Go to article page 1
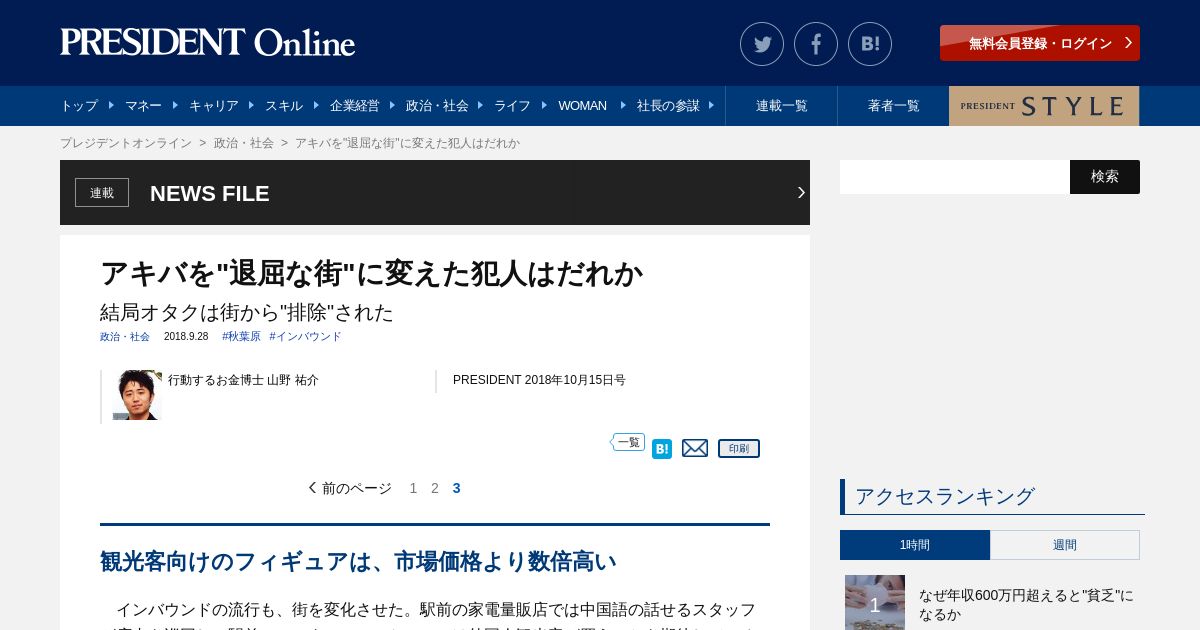Image resolution: width=1200 pixels, height=630 pixels. [x=413, y=488]
